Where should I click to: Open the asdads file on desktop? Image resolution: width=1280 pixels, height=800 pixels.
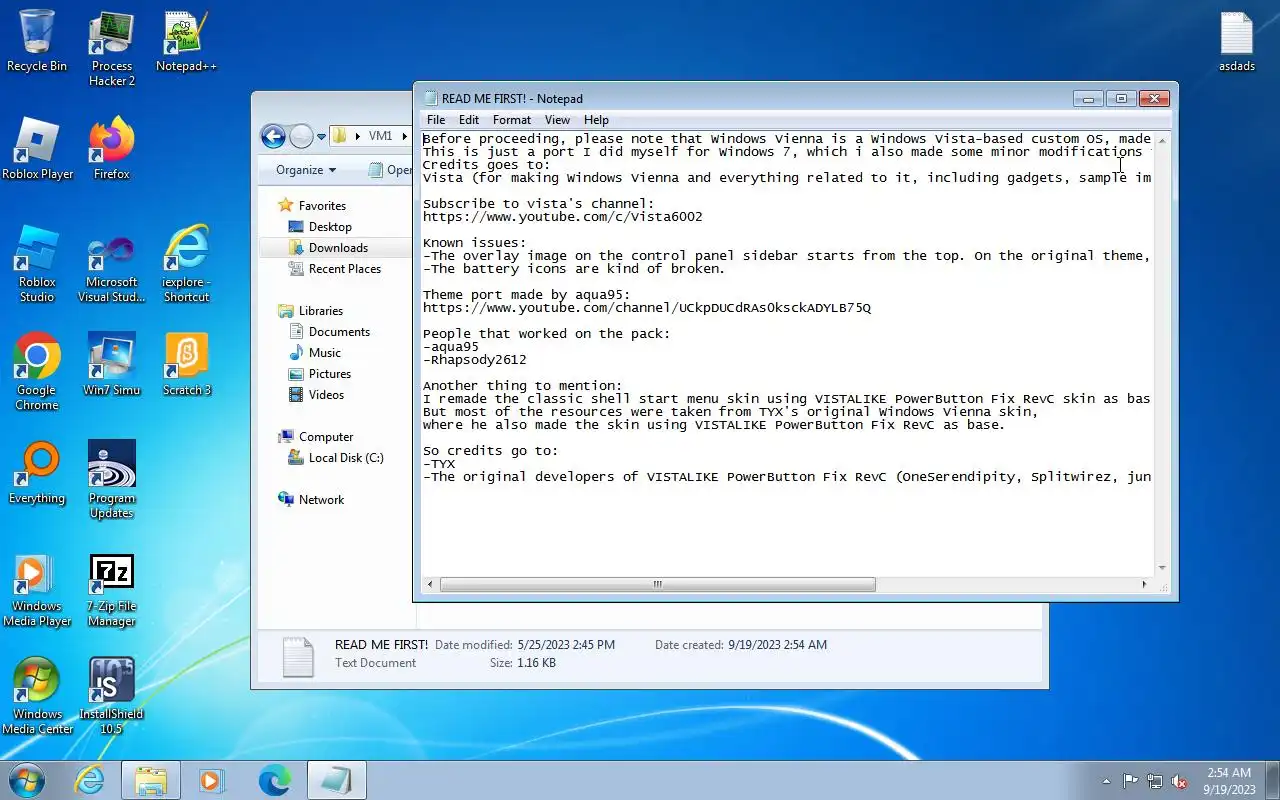click(x=1237, y=41)
